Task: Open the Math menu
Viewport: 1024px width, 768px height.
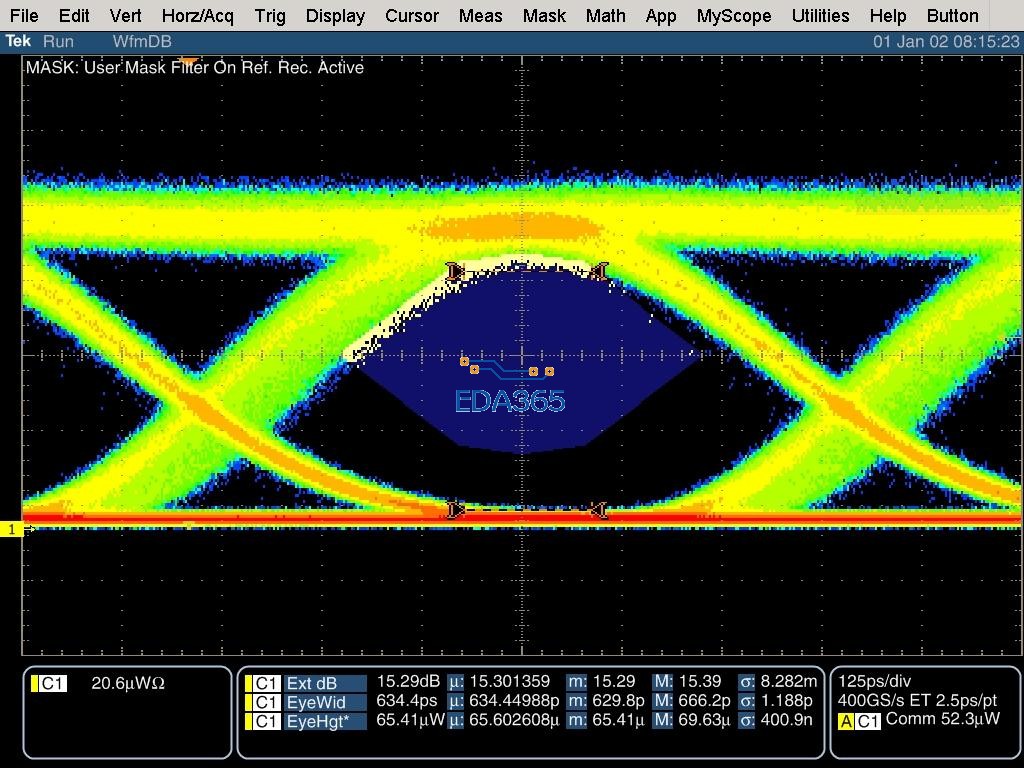Action: pyautogui.click(x=605, y=16)
